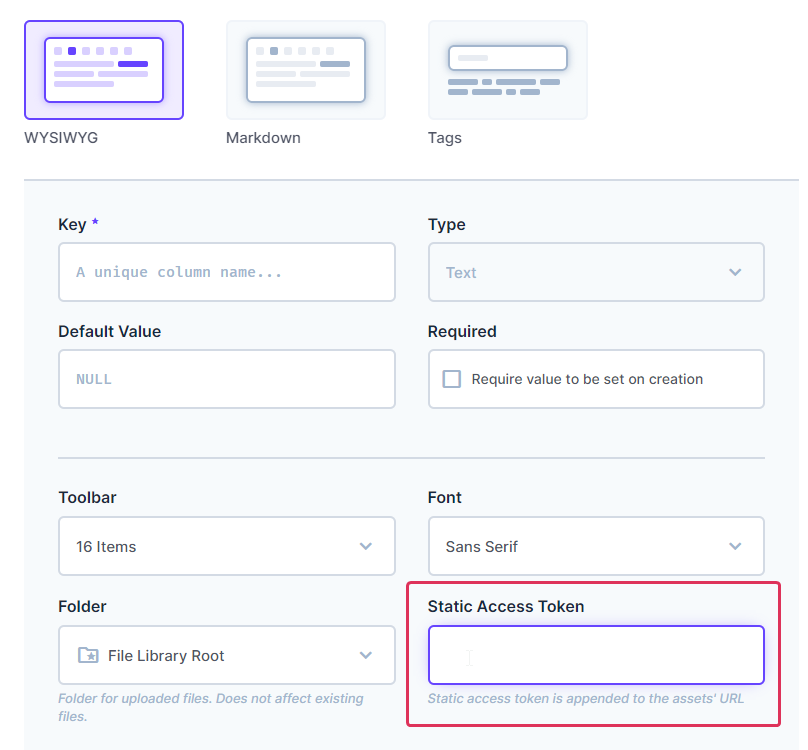Click the rounded input graphic inside Tags card

pyautogui.click(x=507, y=58)
